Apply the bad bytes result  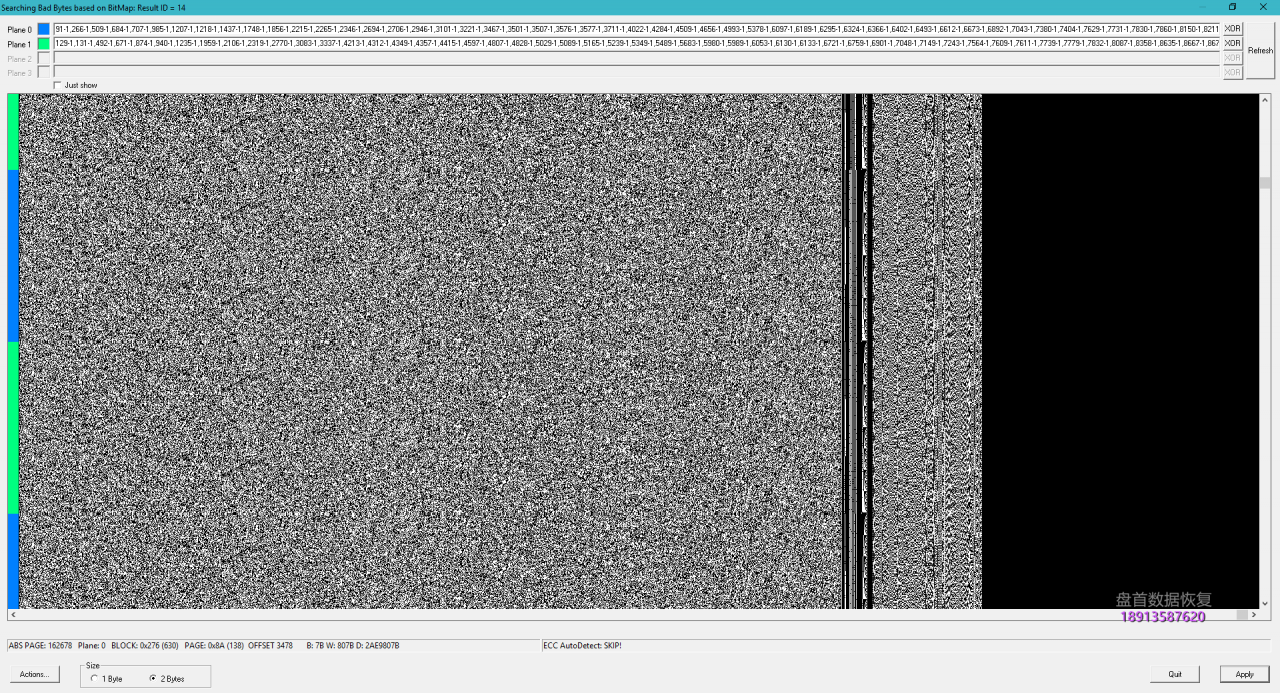tap(1244, 674)
